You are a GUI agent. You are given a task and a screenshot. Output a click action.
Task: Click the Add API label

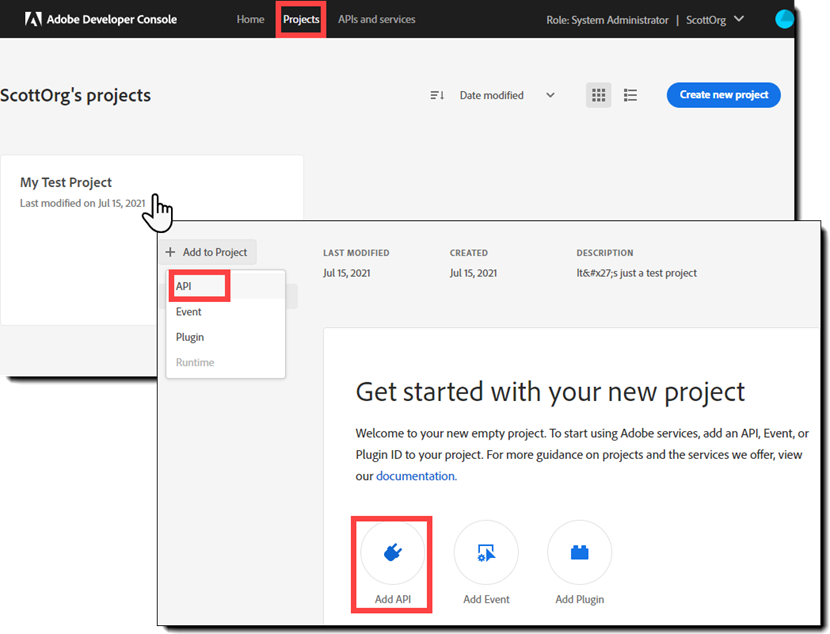point(392,599)
